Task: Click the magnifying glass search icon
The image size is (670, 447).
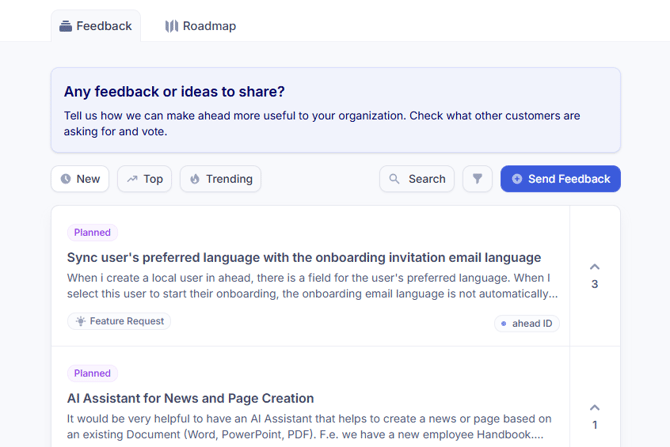Action: point(395,179)
